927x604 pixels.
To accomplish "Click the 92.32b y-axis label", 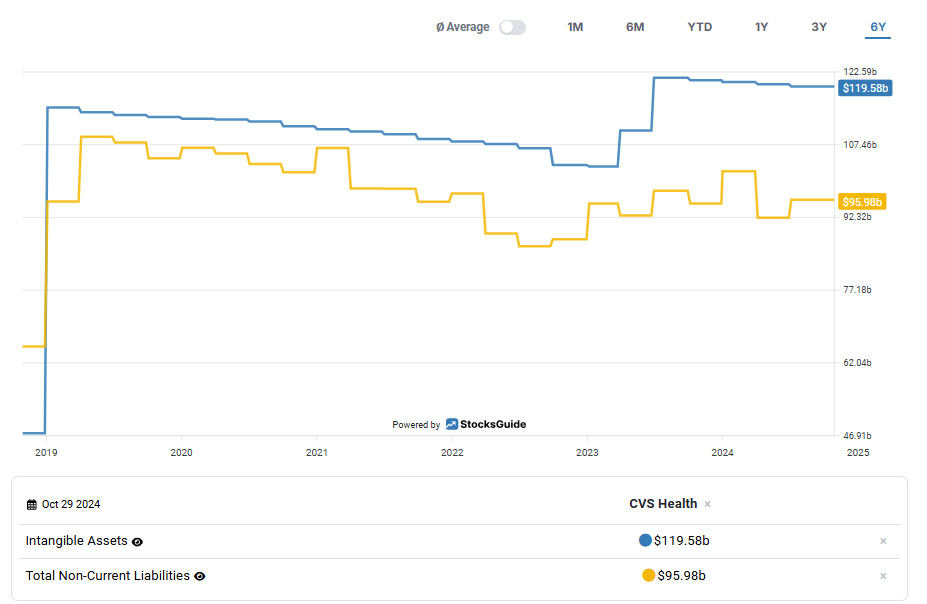I will (x=857, y=217).
